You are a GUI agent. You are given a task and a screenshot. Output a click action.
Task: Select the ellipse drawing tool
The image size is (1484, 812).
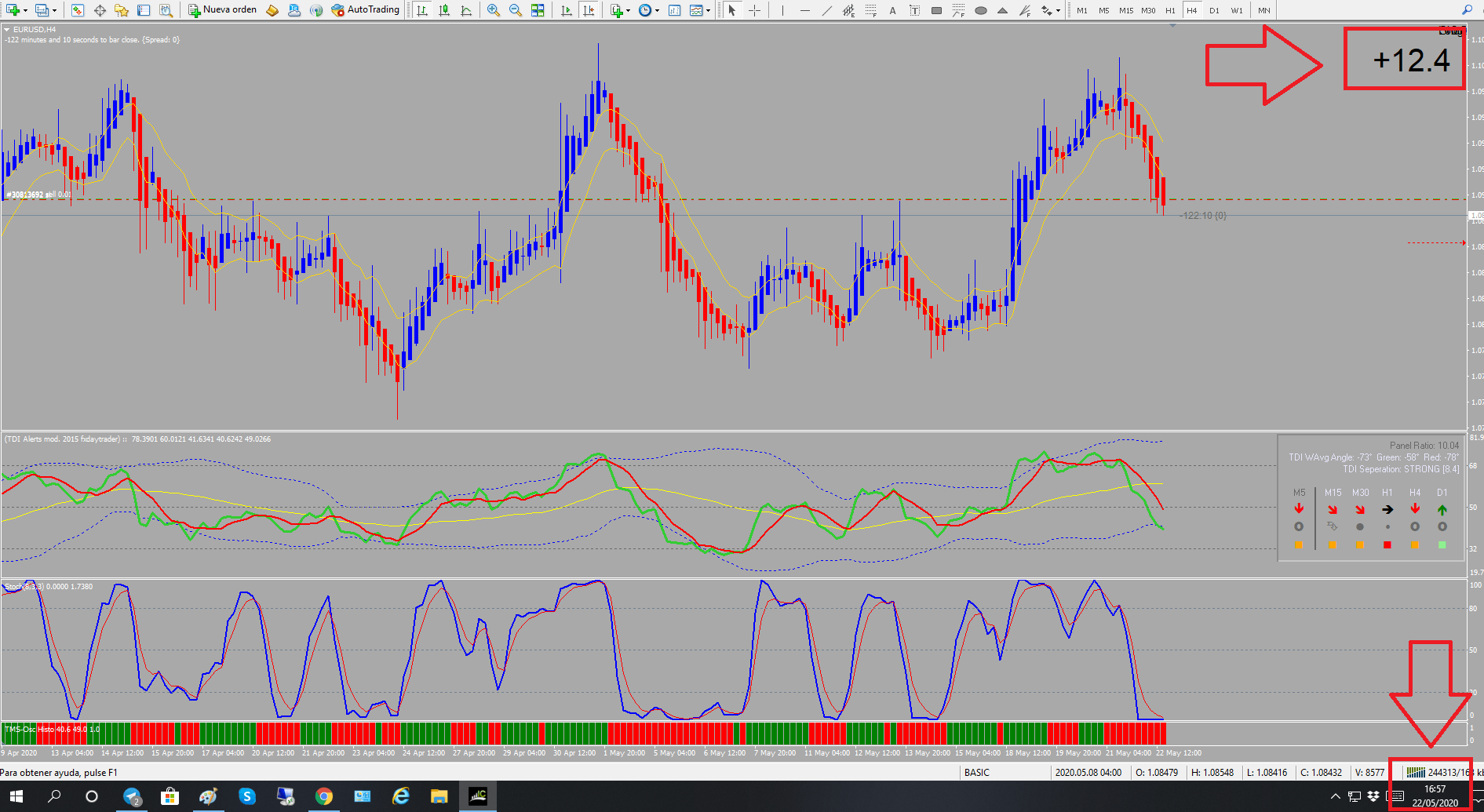[x=980, y=10]
